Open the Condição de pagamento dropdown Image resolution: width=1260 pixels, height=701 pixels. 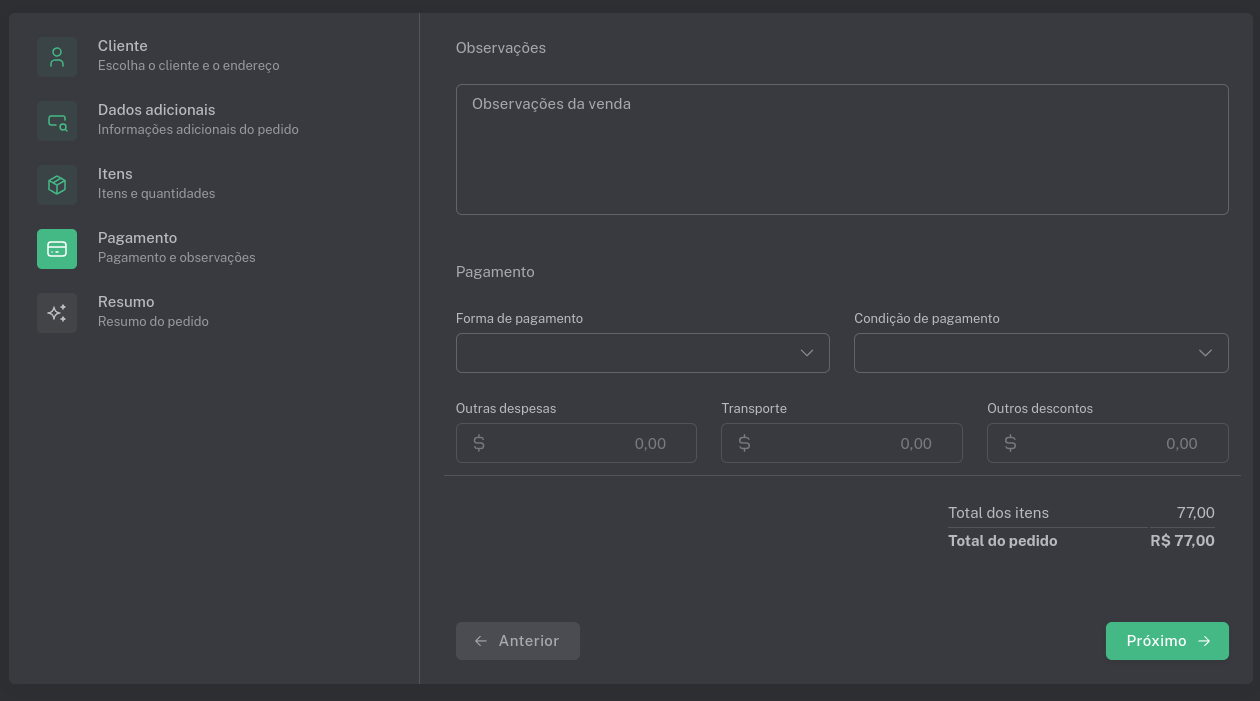[1040, 353]
